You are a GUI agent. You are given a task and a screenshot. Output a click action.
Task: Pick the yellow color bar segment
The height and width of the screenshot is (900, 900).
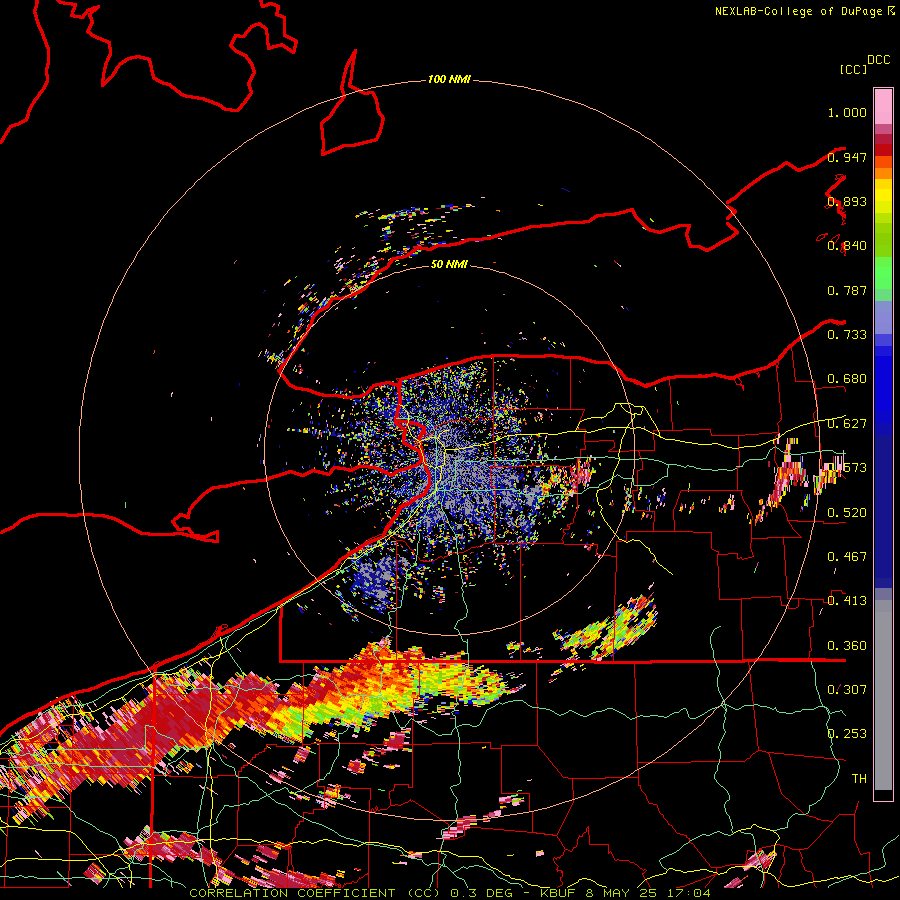tap(883, 197)
